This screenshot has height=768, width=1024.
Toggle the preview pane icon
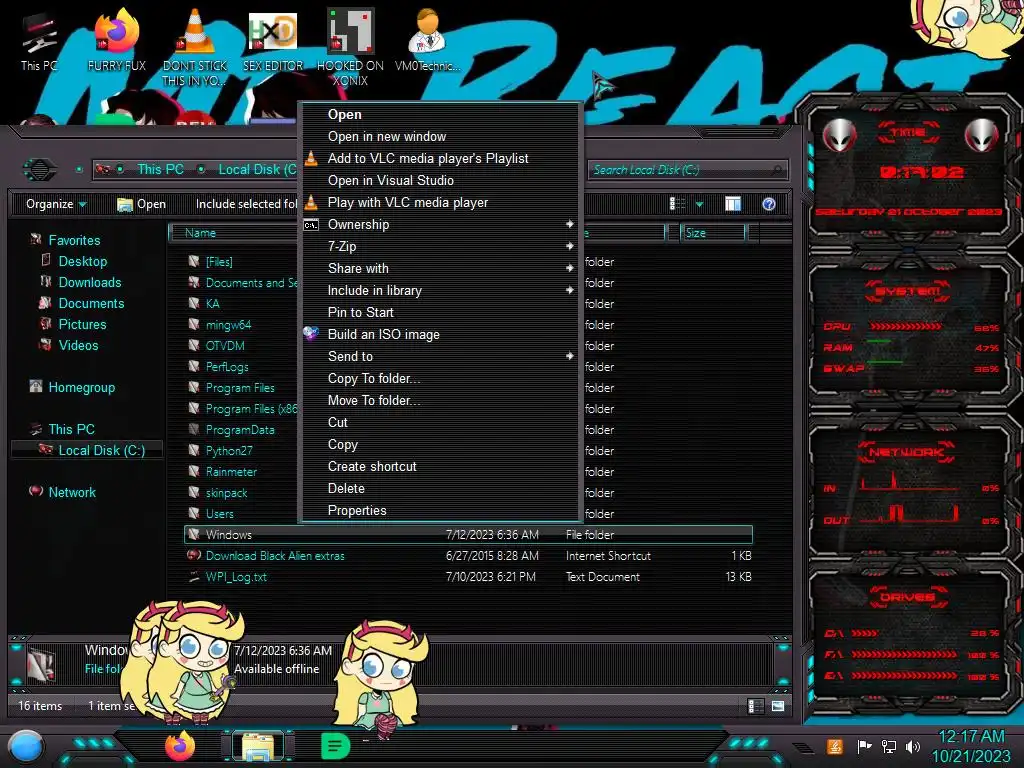(x=733, y=204)
